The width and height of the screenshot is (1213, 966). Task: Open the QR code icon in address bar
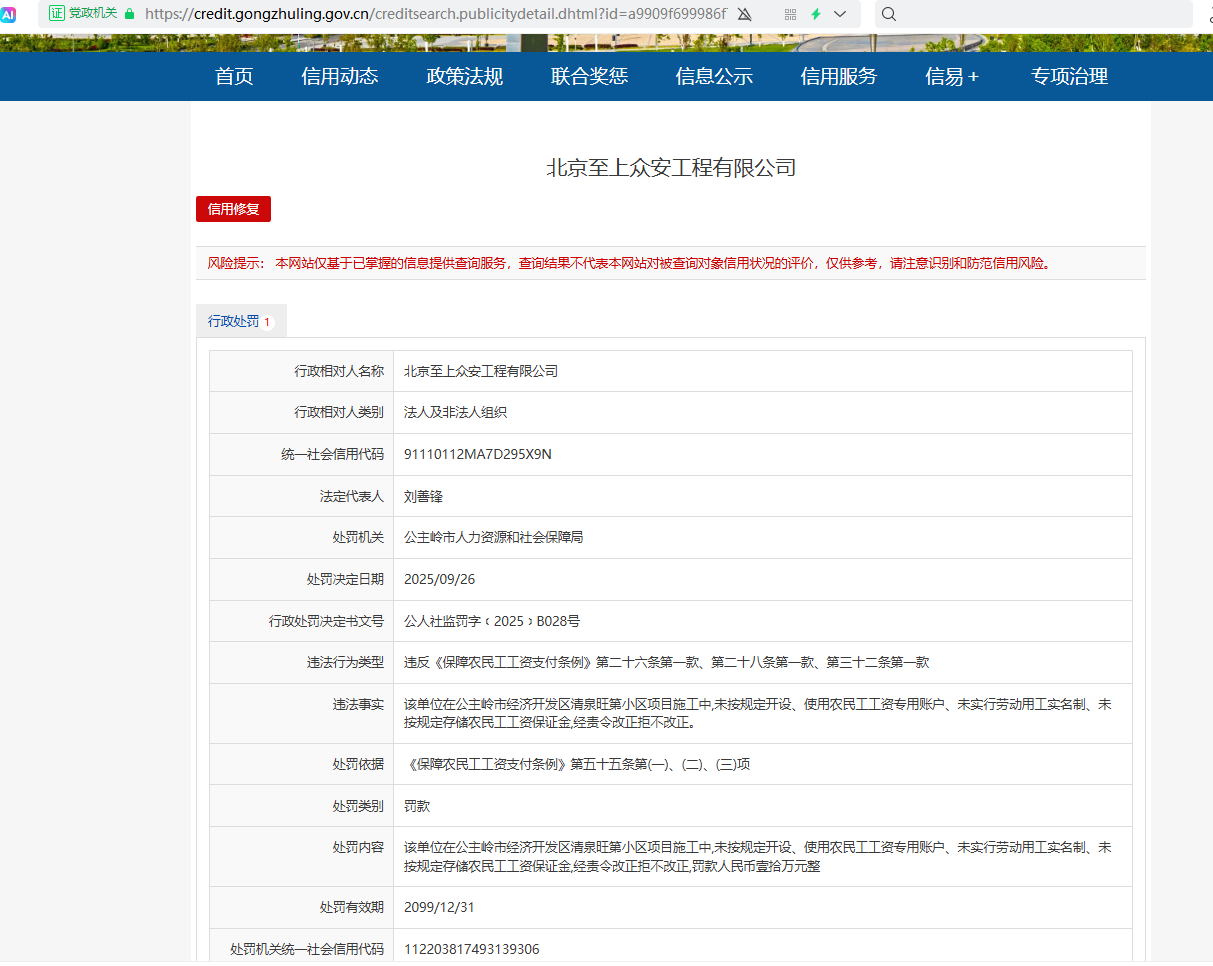(791, 14)
